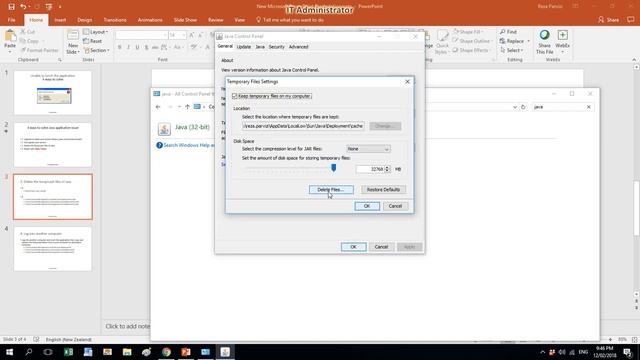
Task: Click the Underline formatting icon
Action: click(138, 48)
